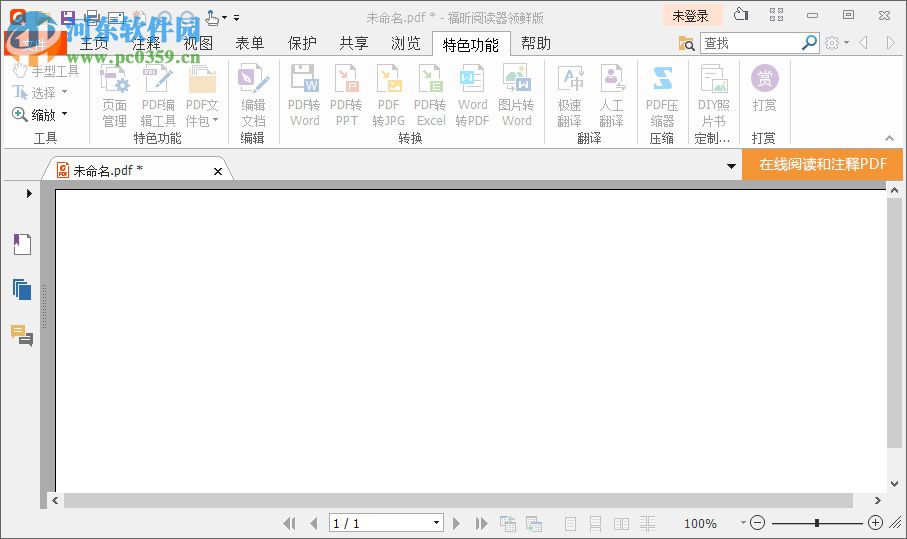Go to the next page
The height and width of the screenshot is (539, 907).
456,523
